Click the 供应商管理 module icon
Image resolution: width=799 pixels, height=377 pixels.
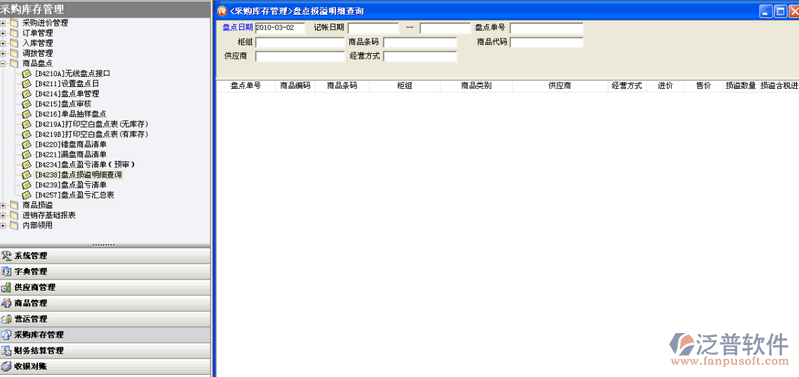click(6, 287)
